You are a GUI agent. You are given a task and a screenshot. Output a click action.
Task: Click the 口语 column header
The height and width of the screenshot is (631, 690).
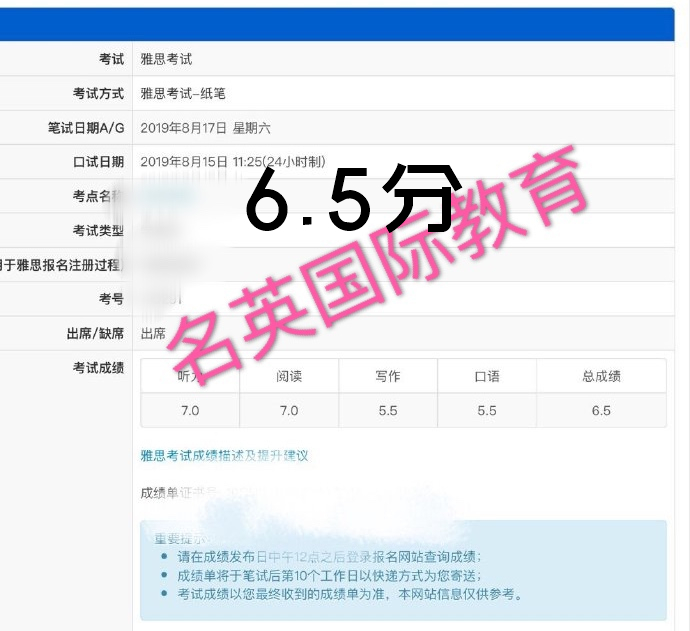[487, 376]
